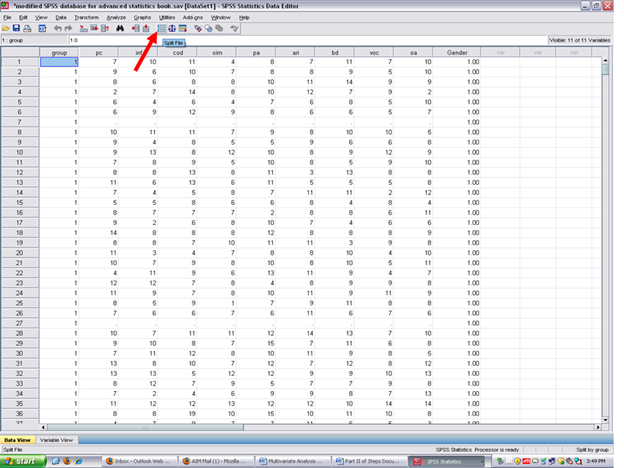Select the Gender column header
The image size is (624, 468).
(457, 51)
